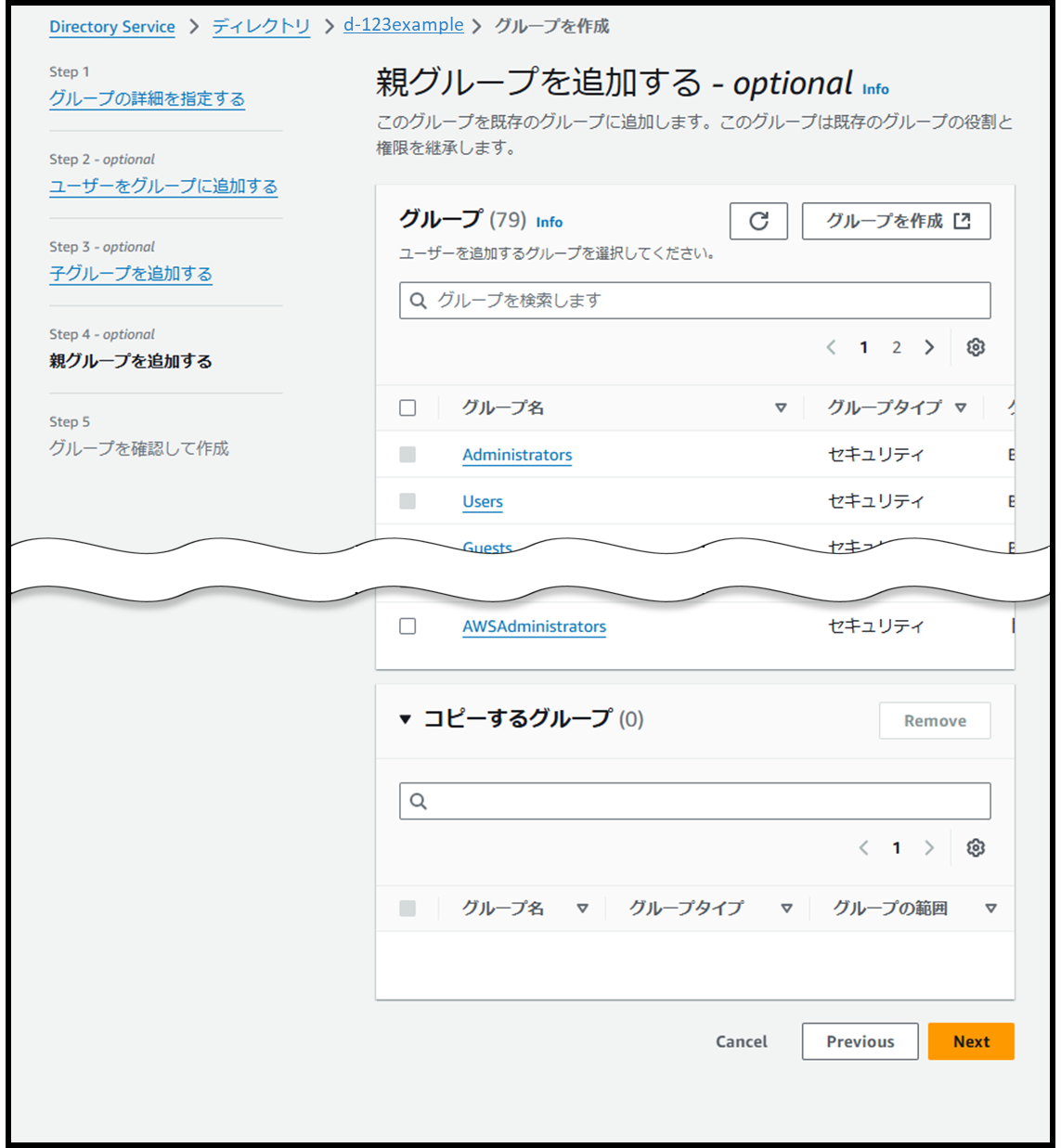The image size is (1061, 1148).
Task: Click select-all checkbox in copy groups table
Action: point(408,908)
